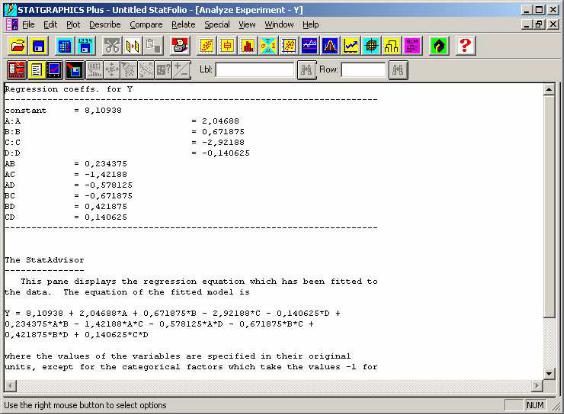The image size is (564, 414).
Task: Copy using the yellow pages icon
Action: (x=133, y=46)
